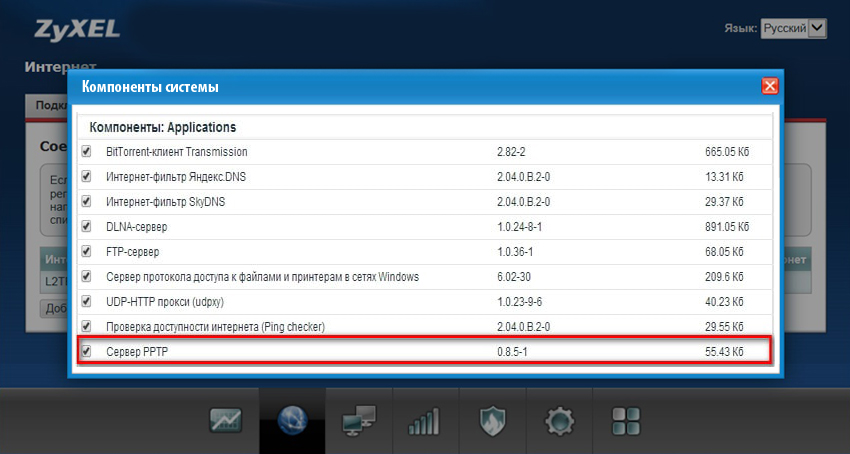Open the Язык language dropdown

click(x=794, y=29)
